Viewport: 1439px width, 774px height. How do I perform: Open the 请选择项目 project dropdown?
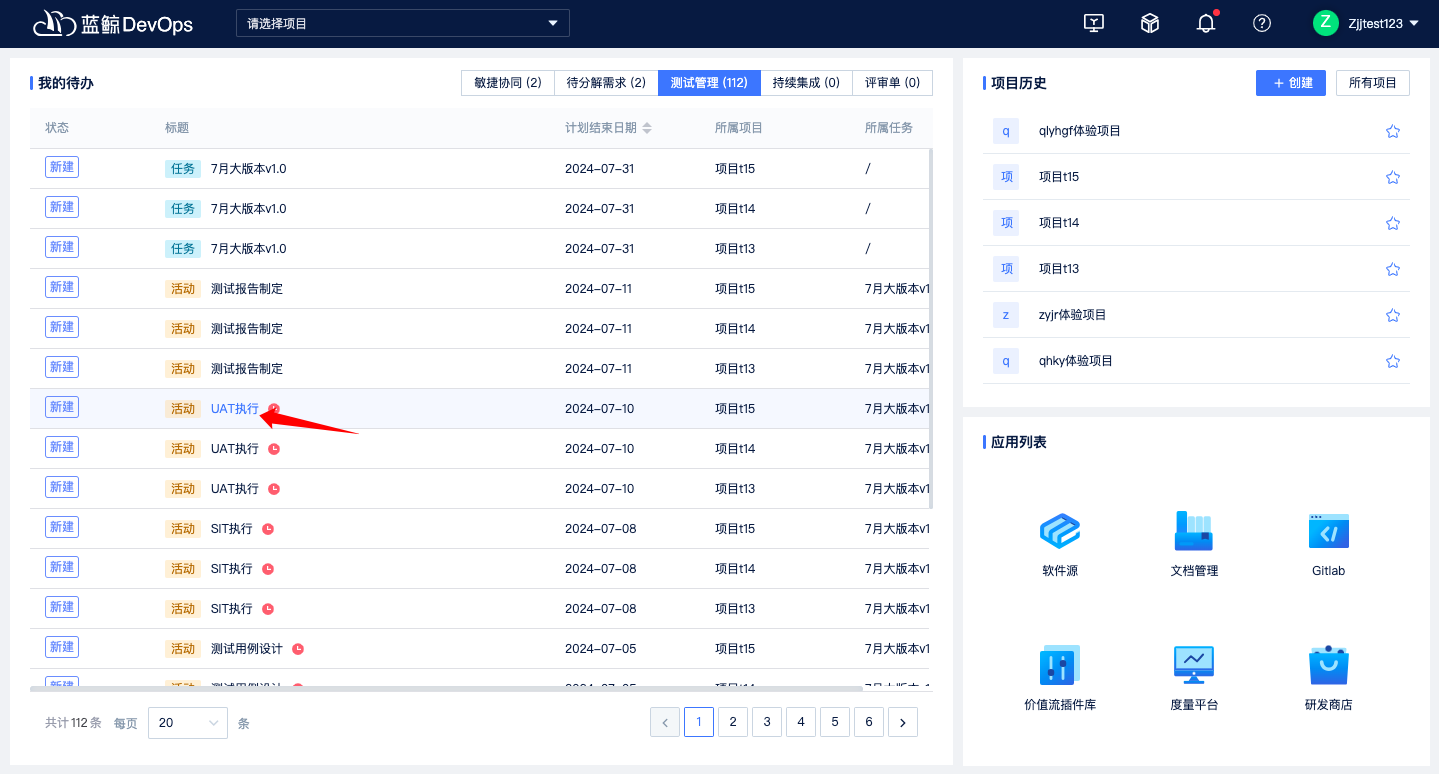403,23
